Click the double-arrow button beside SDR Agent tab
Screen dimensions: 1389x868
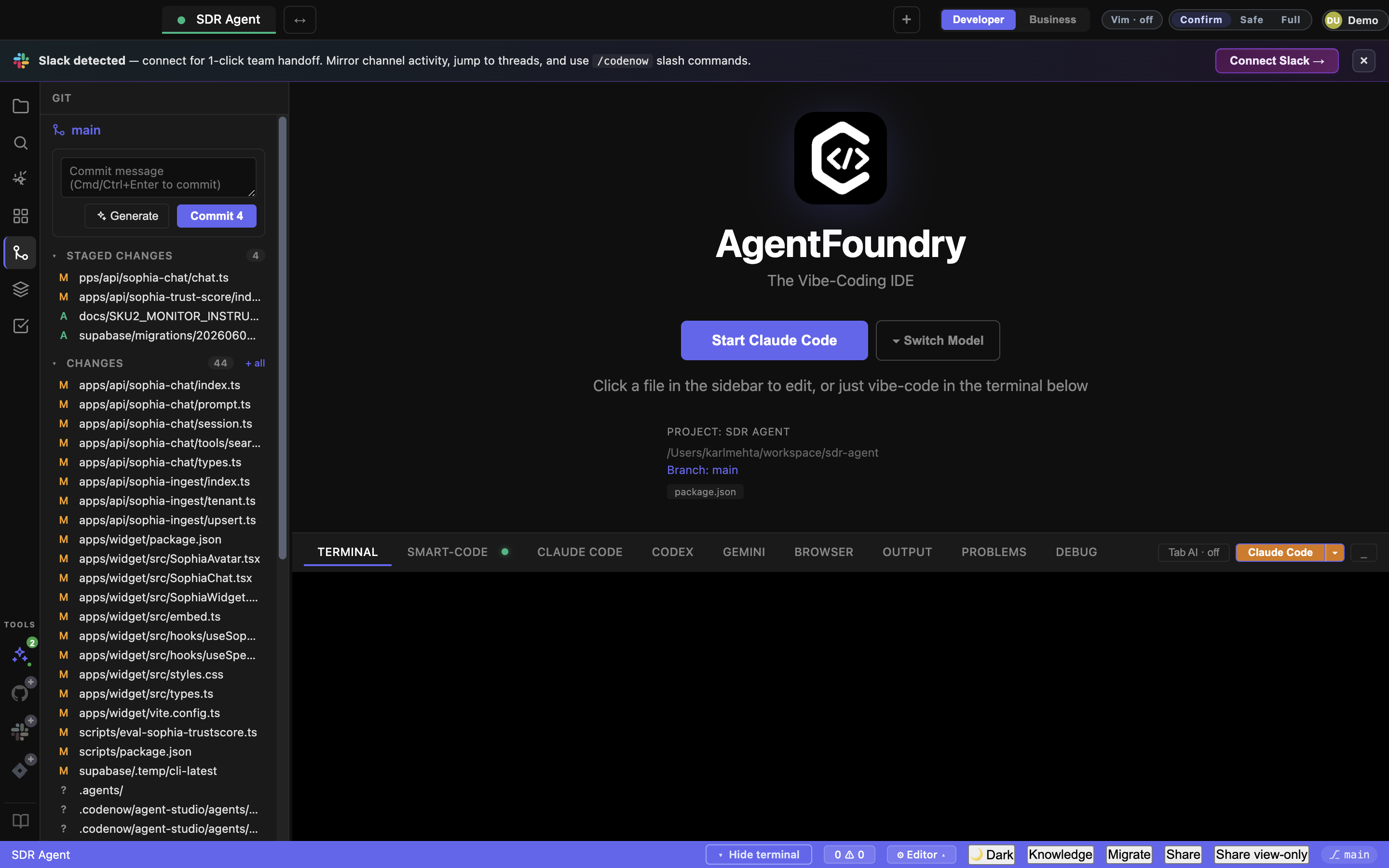click(300, 20)
